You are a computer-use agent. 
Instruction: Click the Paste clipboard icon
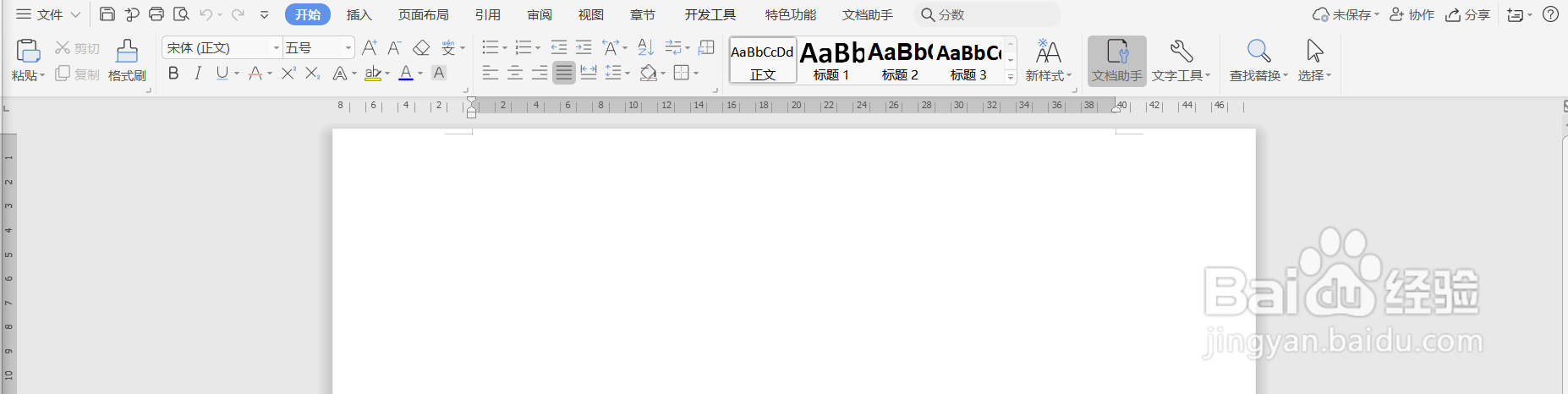coord(28,51)
